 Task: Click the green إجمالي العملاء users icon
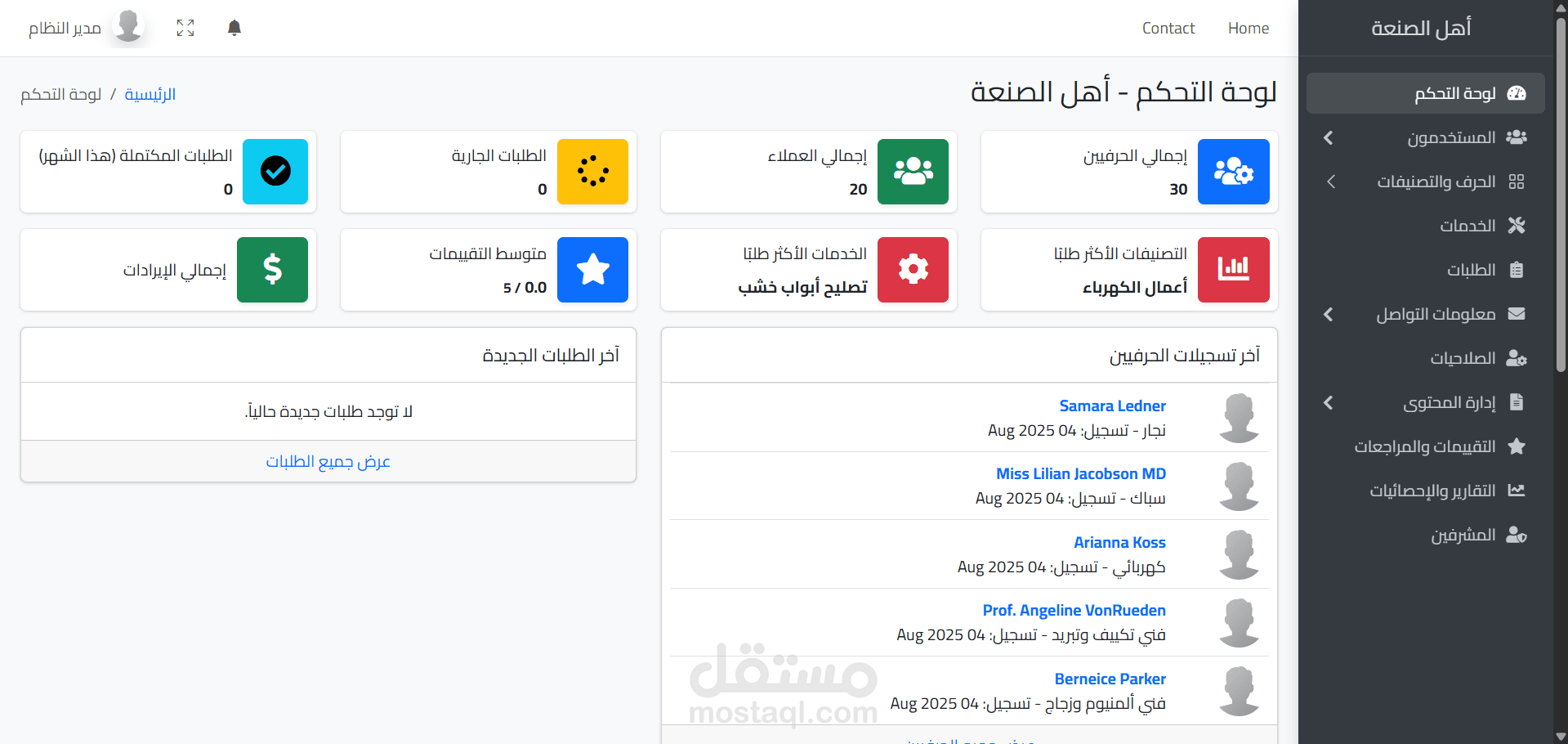click(914, 172)
